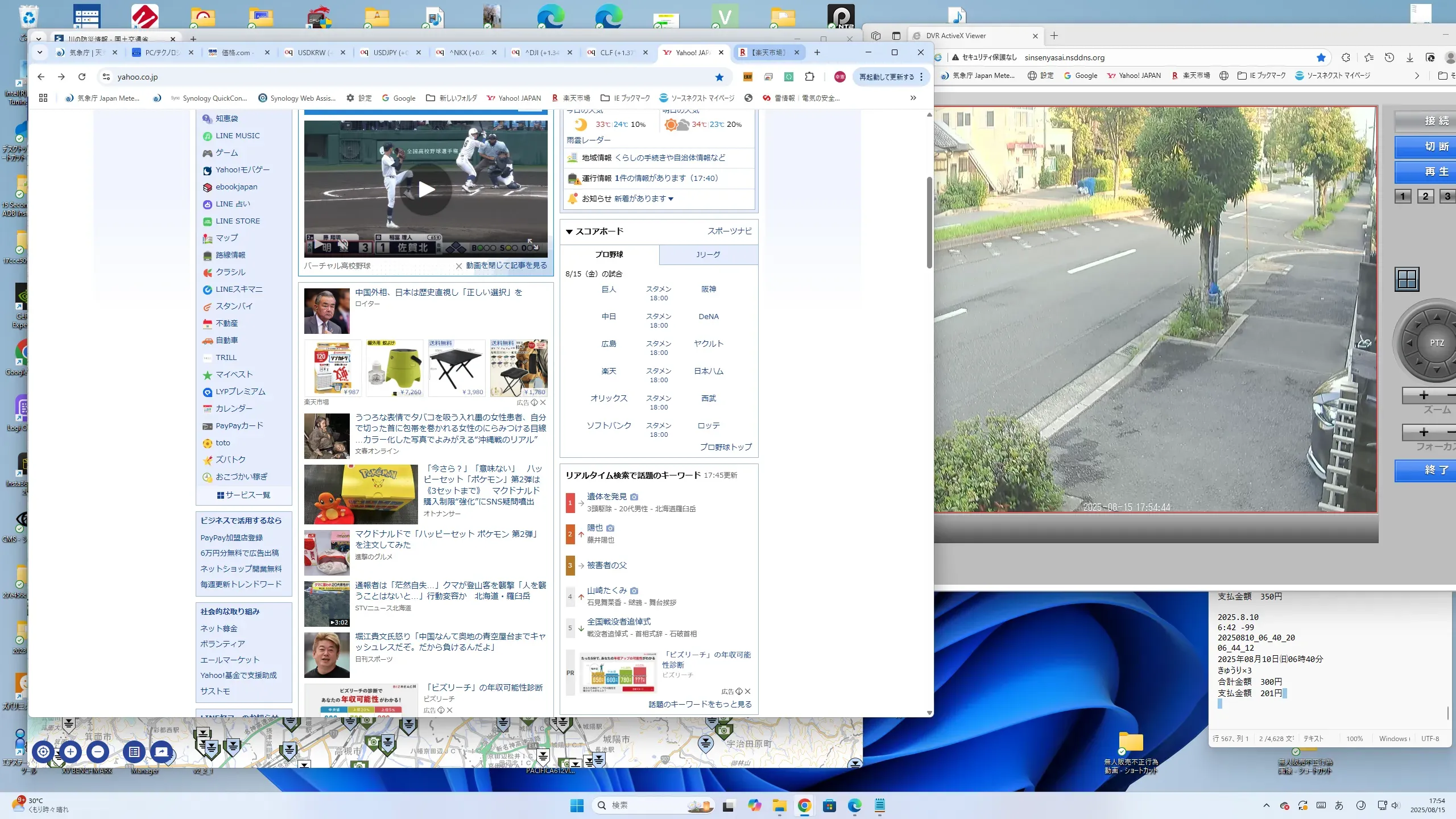
Task: Open Chrome from the Windows taskbar
Action: (804, 805)
